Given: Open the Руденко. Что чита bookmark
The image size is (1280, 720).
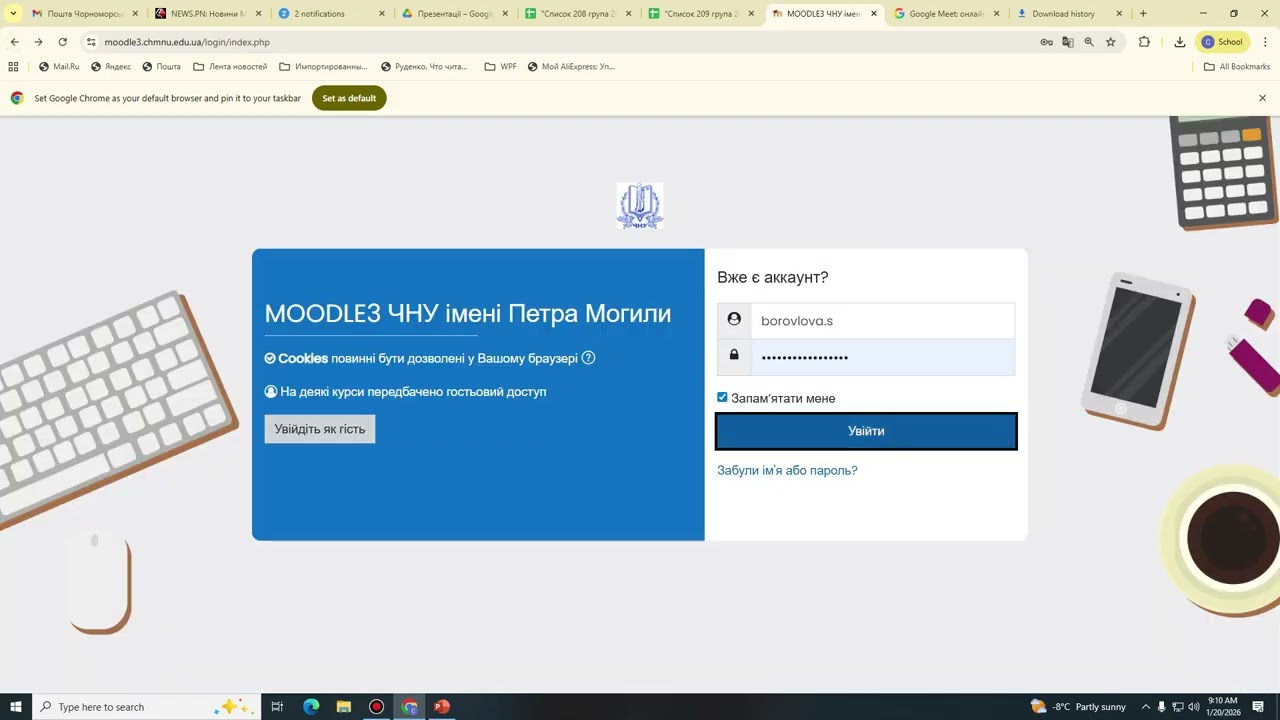Looking at the screenshot, I should click(x=424, y=67).
